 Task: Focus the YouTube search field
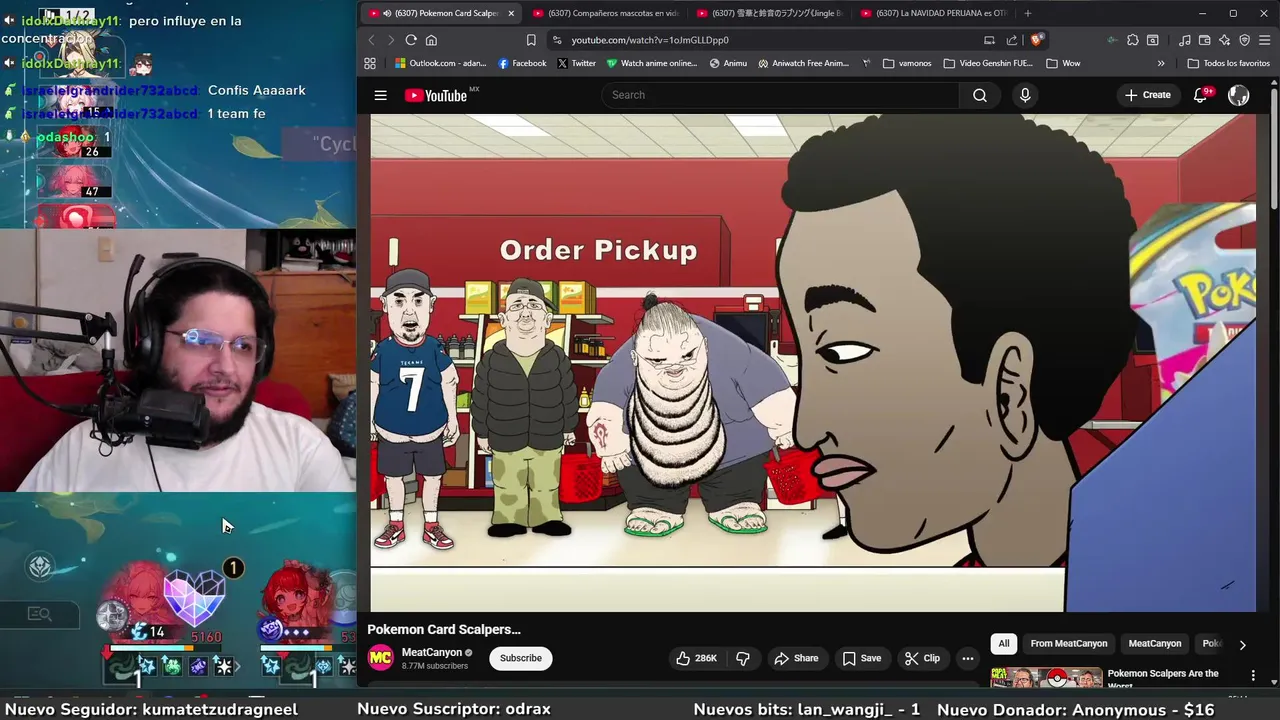pos(780,95)
